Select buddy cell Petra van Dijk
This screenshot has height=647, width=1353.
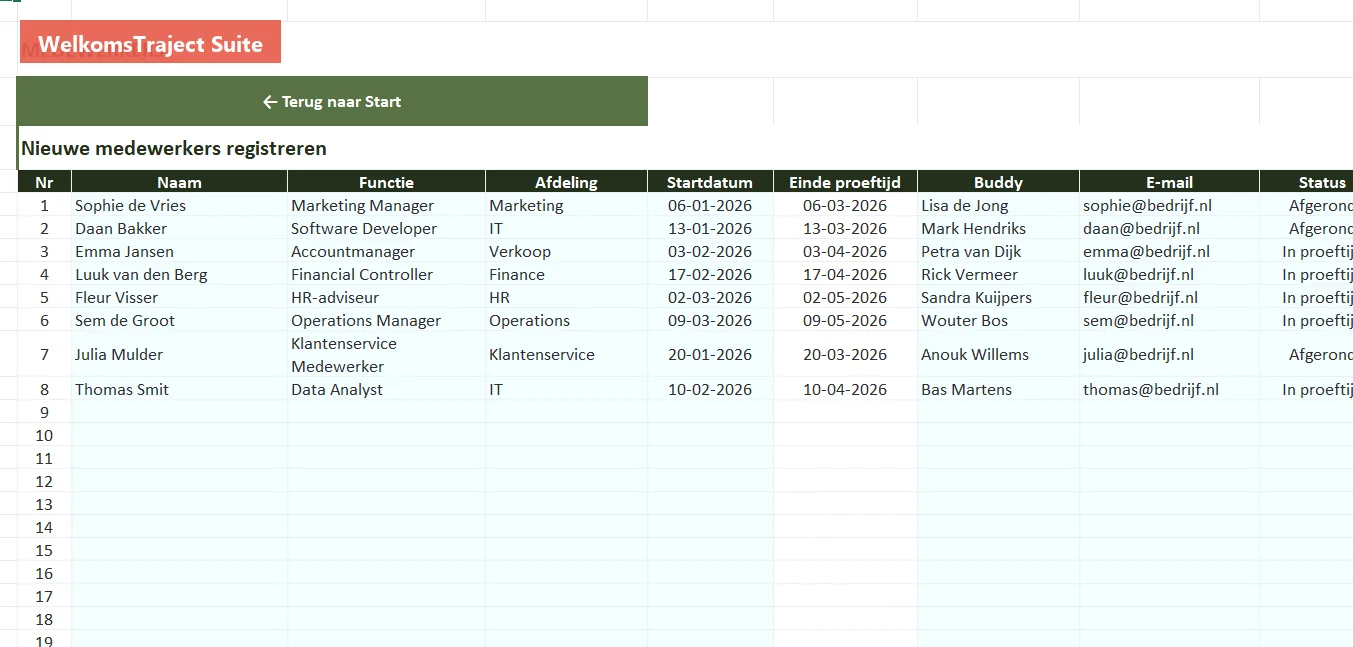pyautogui.click(x=999, y=251)
